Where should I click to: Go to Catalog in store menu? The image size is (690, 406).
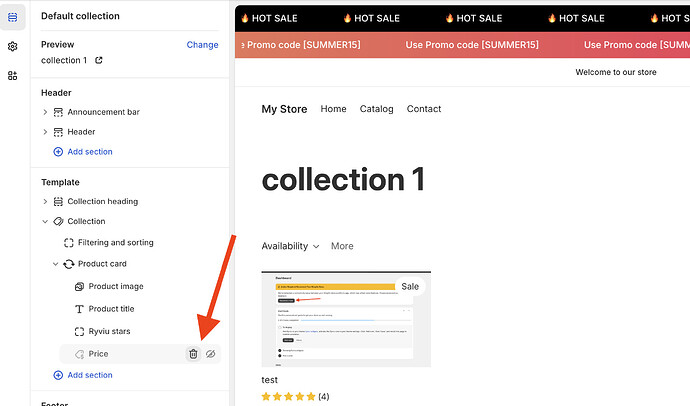tap(376, 109)
